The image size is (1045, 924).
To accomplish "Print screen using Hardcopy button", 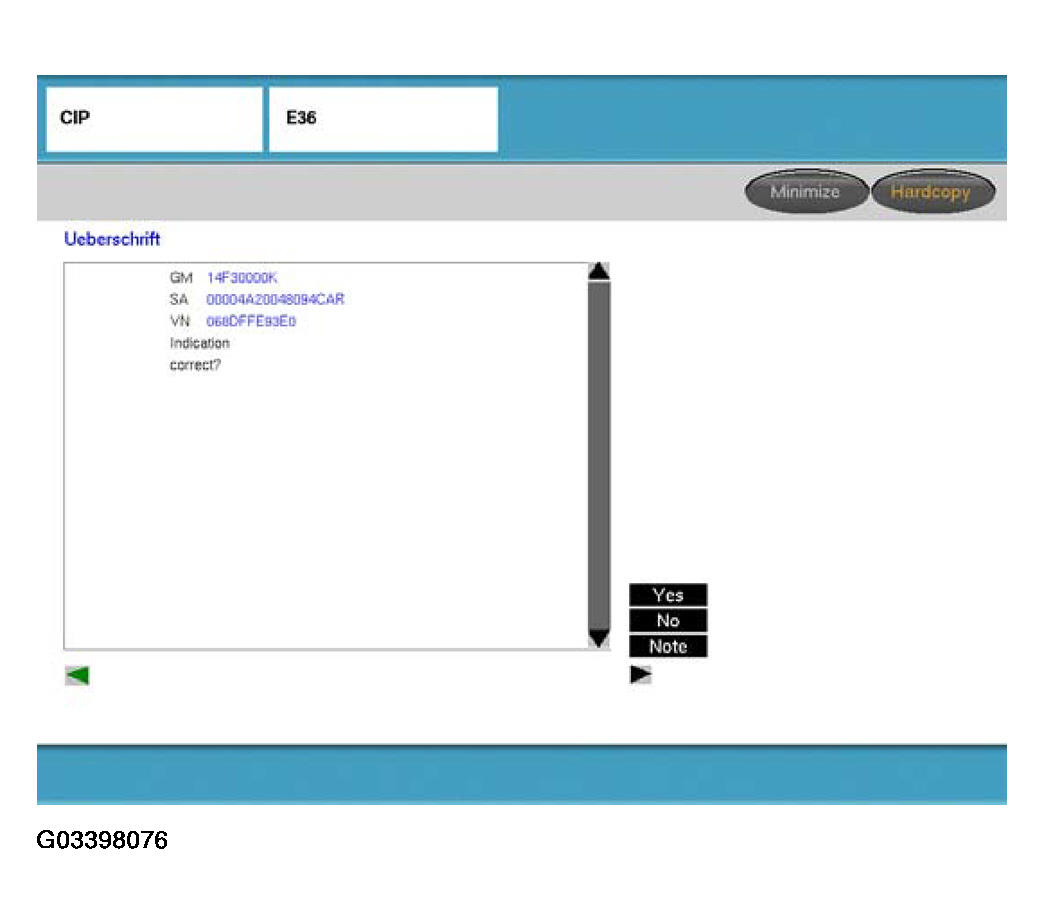I will 931,192.
